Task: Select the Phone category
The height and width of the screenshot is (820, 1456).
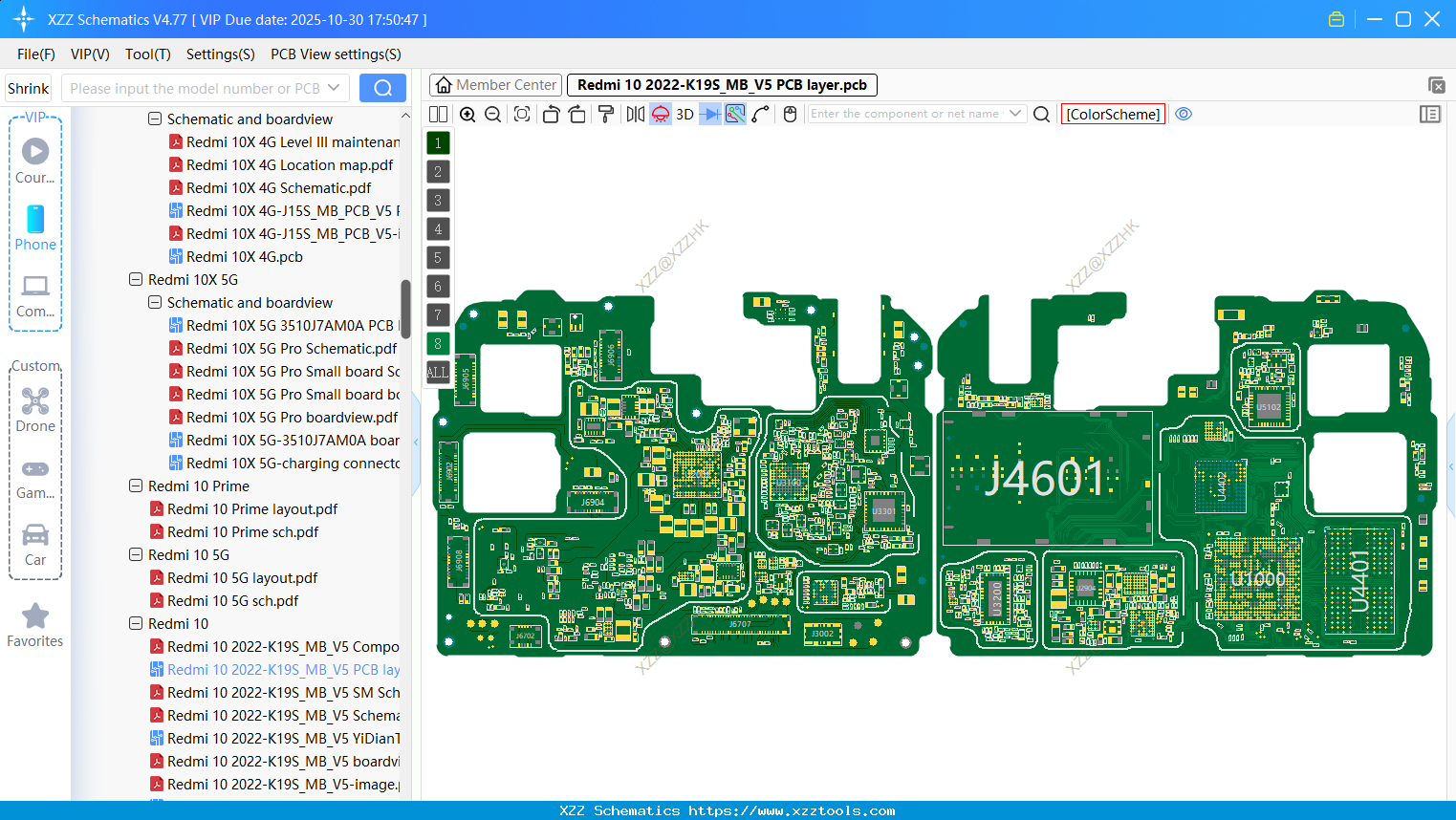Action: pos(35,227)
